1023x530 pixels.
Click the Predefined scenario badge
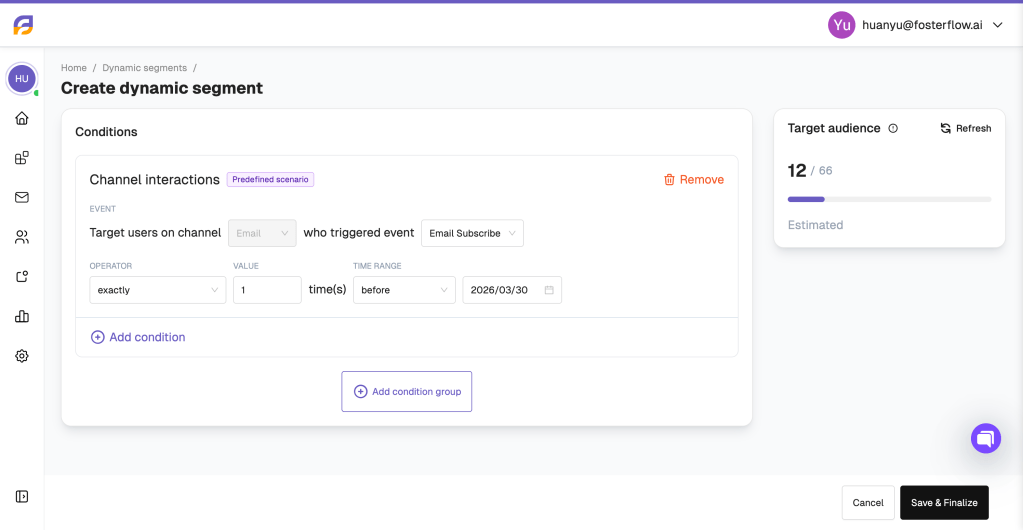pyautogui.click(x=270, y=179)
